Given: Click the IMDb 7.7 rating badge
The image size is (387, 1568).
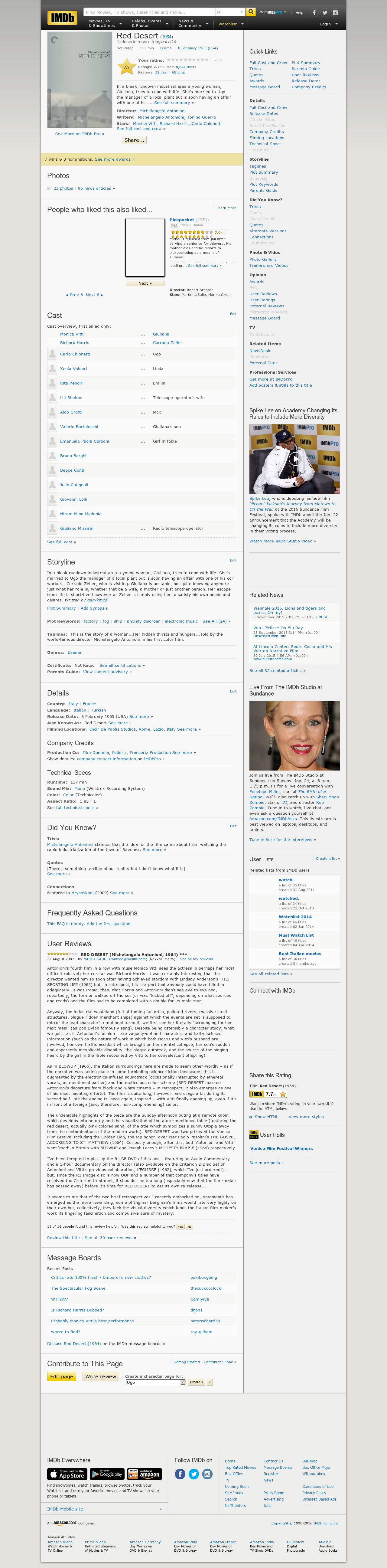Looking at the screenshot, I should coord(268,1094).
